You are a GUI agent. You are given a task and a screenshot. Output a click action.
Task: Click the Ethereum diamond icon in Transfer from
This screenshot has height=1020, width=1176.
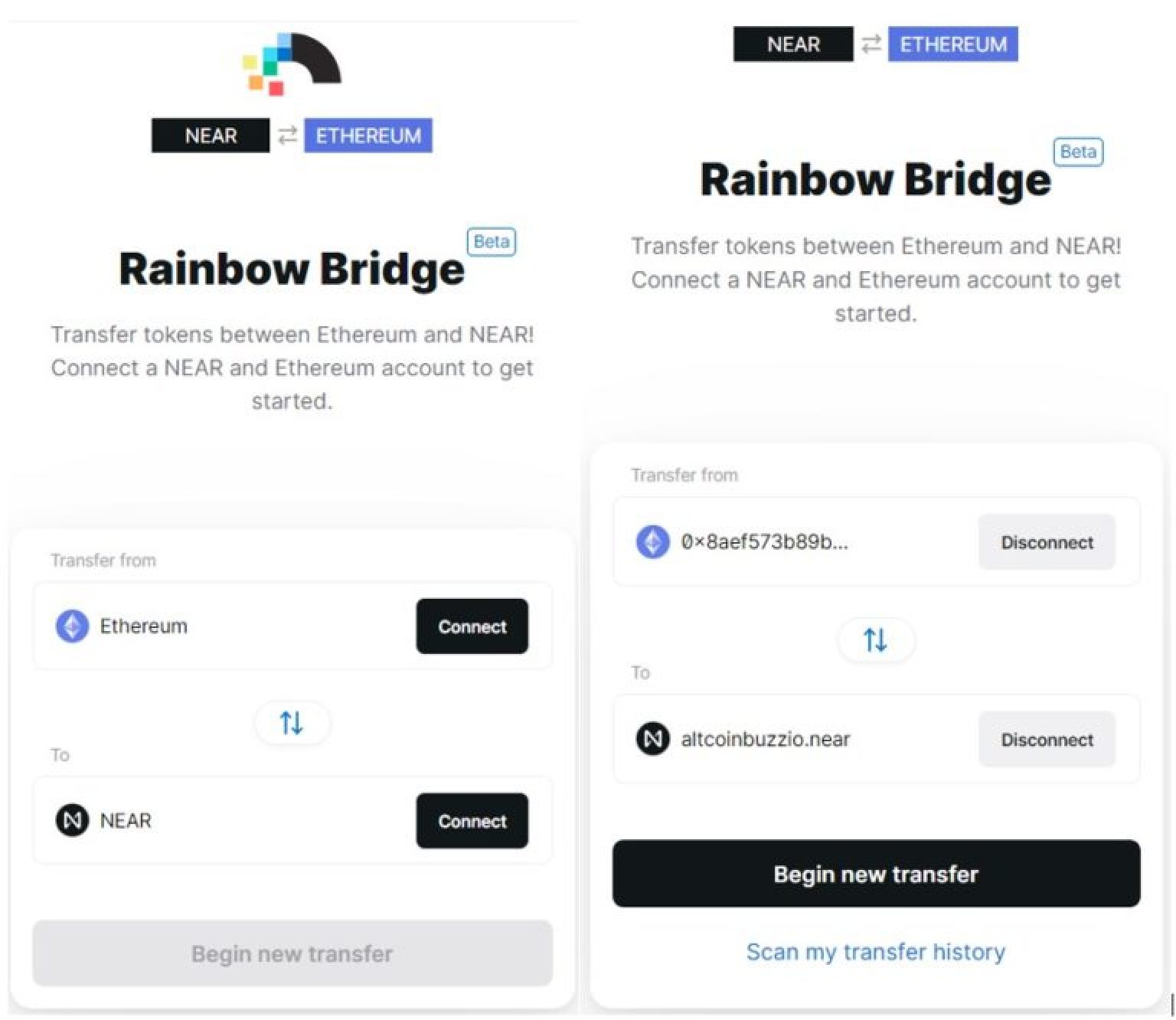[71, 626]
